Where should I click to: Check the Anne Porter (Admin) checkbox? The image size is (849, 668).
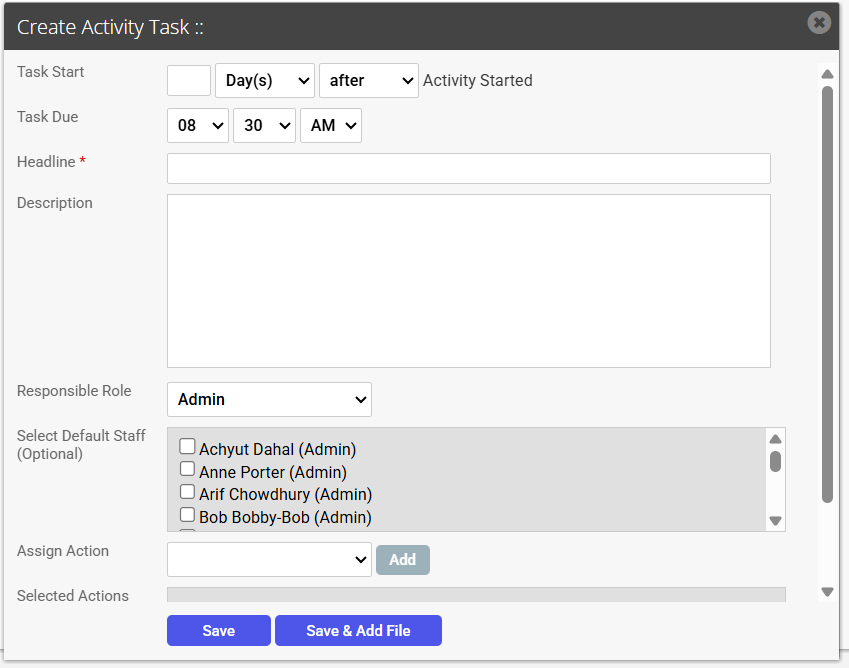(187, 469)
